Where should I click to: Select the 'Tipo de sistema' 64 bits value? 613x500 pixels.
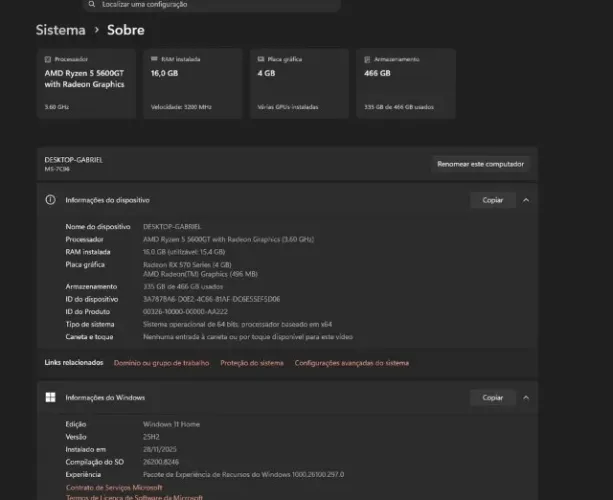tap(238, 324)
